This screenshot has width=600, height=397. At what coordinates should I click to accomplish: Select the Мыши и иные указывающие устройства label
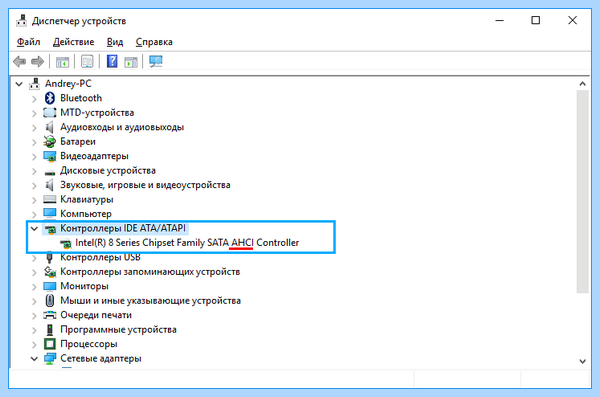click(x=150, y=301)
